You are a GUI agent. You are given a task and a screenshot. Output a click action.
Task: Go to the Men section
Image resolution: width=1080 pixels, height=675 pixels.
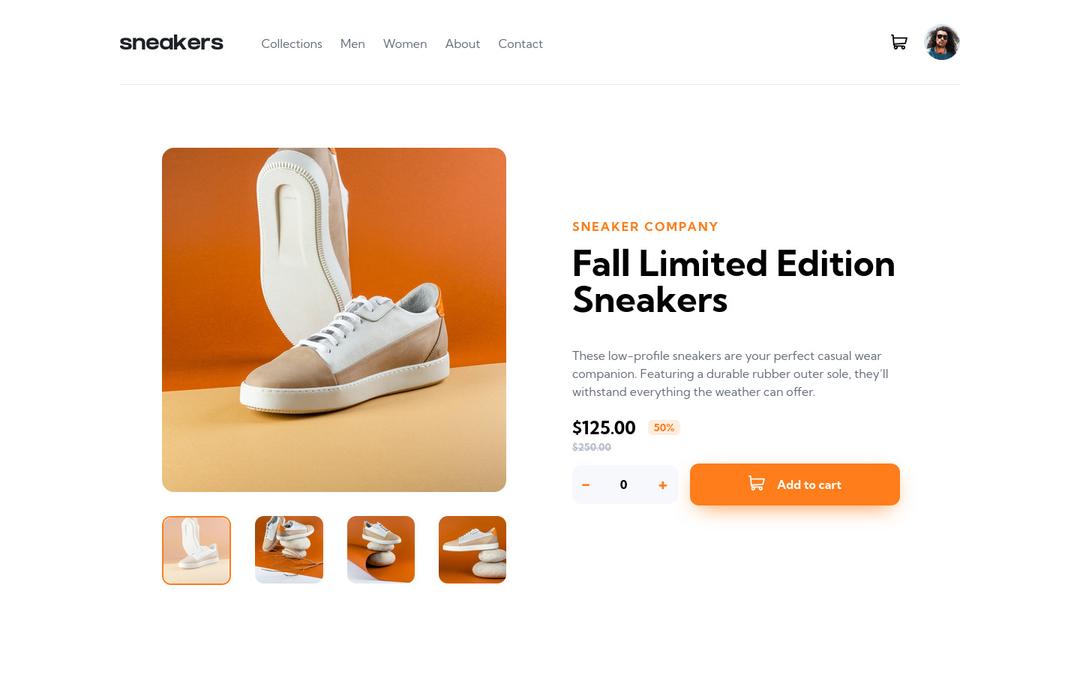point(353,43)
